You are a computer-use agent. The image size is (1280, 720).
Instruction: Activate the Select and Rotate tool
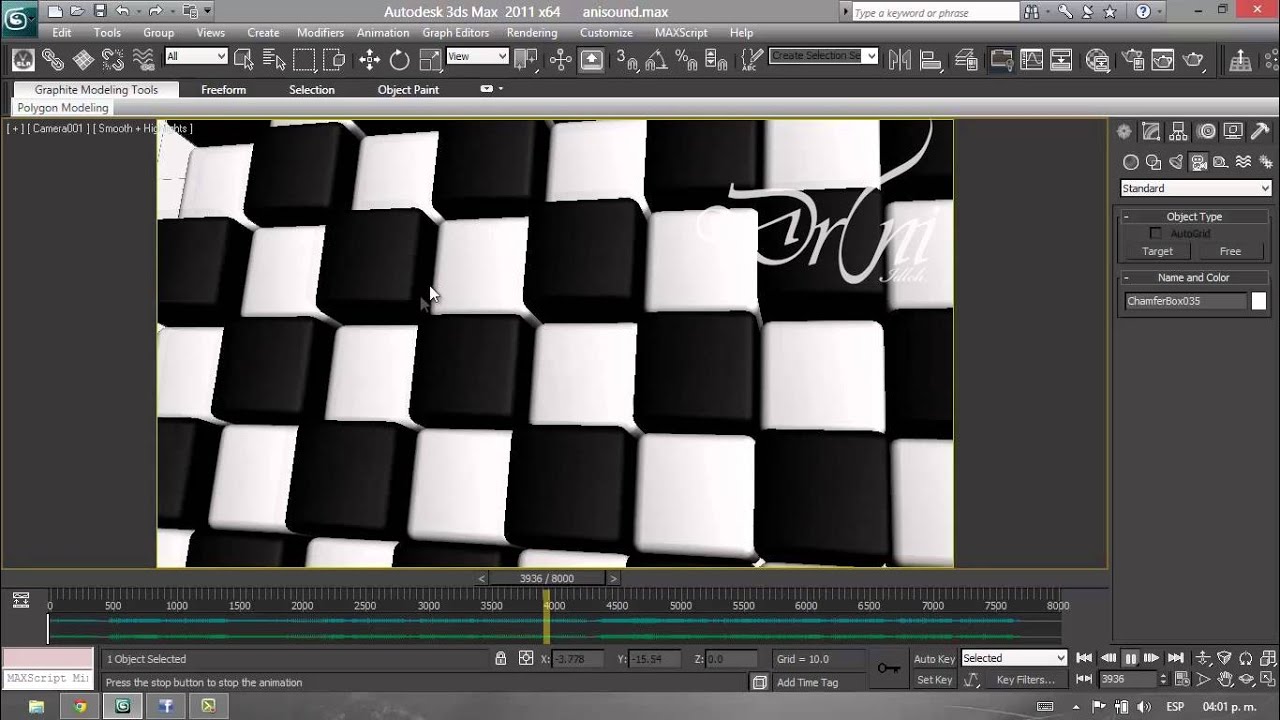pos(400,59)
